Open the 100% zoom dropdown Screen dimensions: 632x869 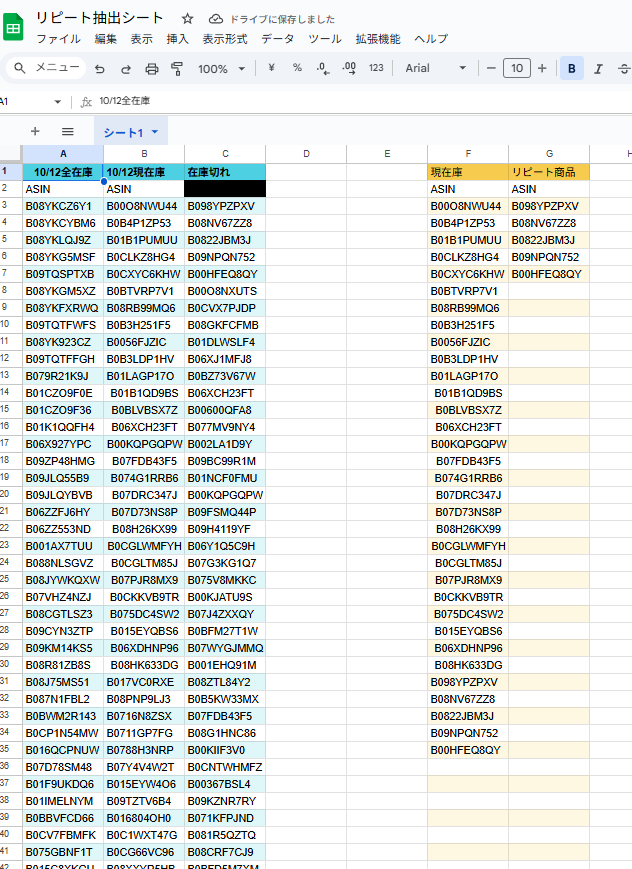pos(220,69)
